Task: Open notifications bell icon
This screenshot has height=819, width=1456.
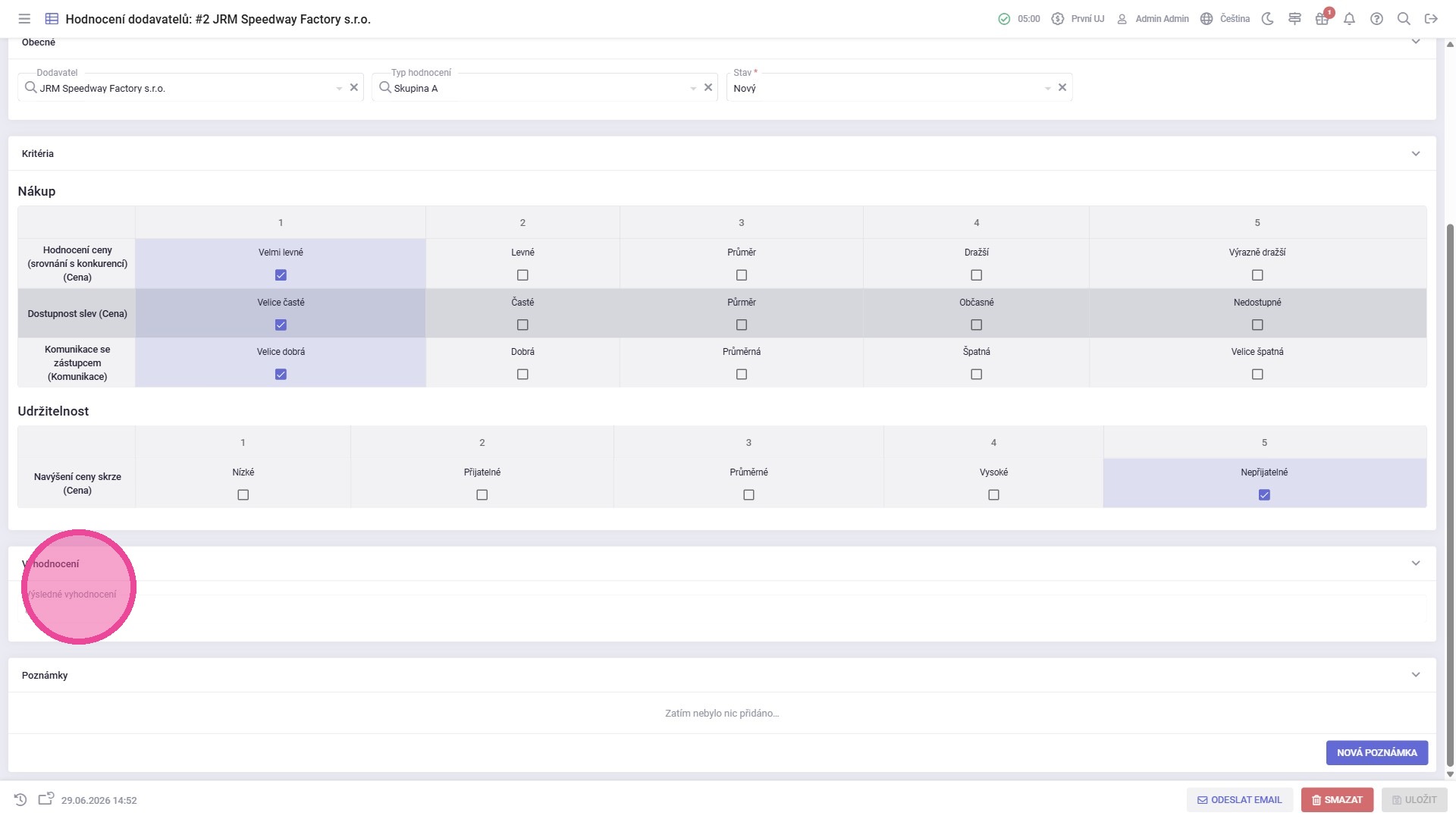Action: (x=1349, y=19)
